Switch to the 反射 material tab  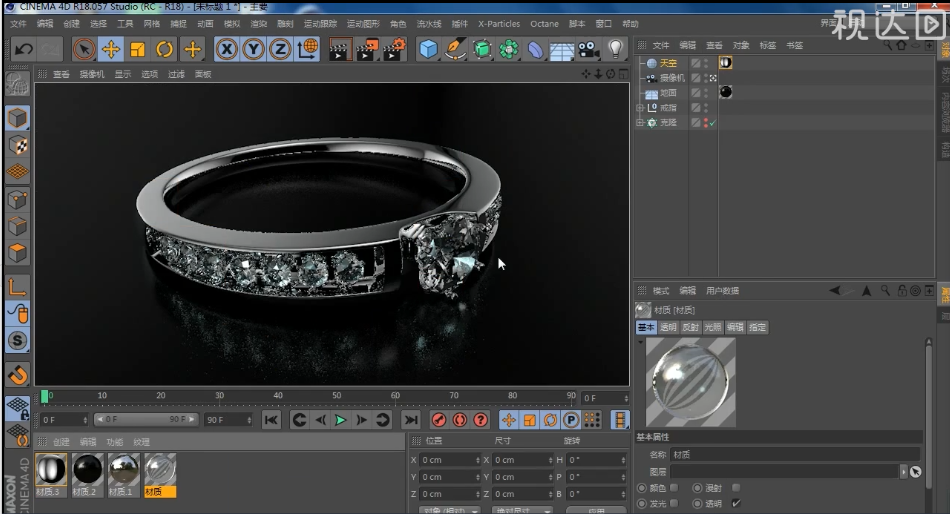pyautogui.click(x=691, y=327)
